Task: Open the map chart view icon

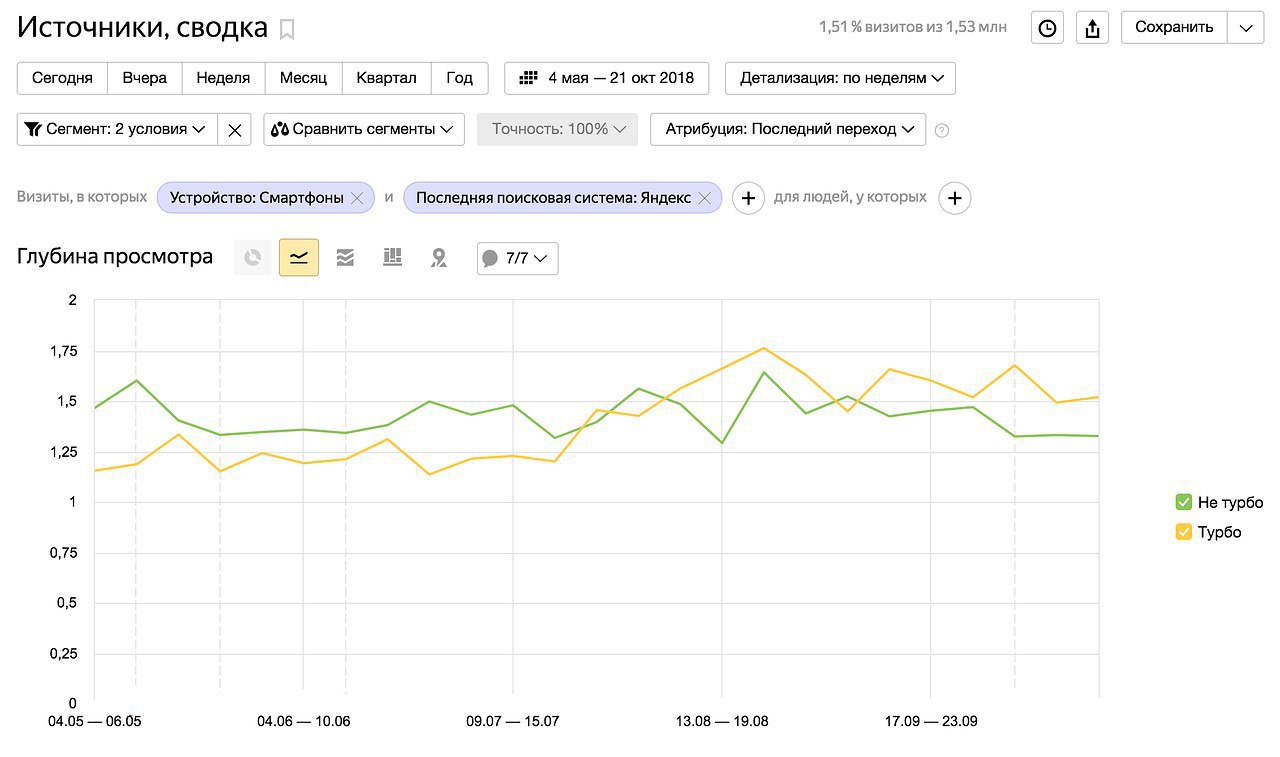Action: [x=438, y=258]
